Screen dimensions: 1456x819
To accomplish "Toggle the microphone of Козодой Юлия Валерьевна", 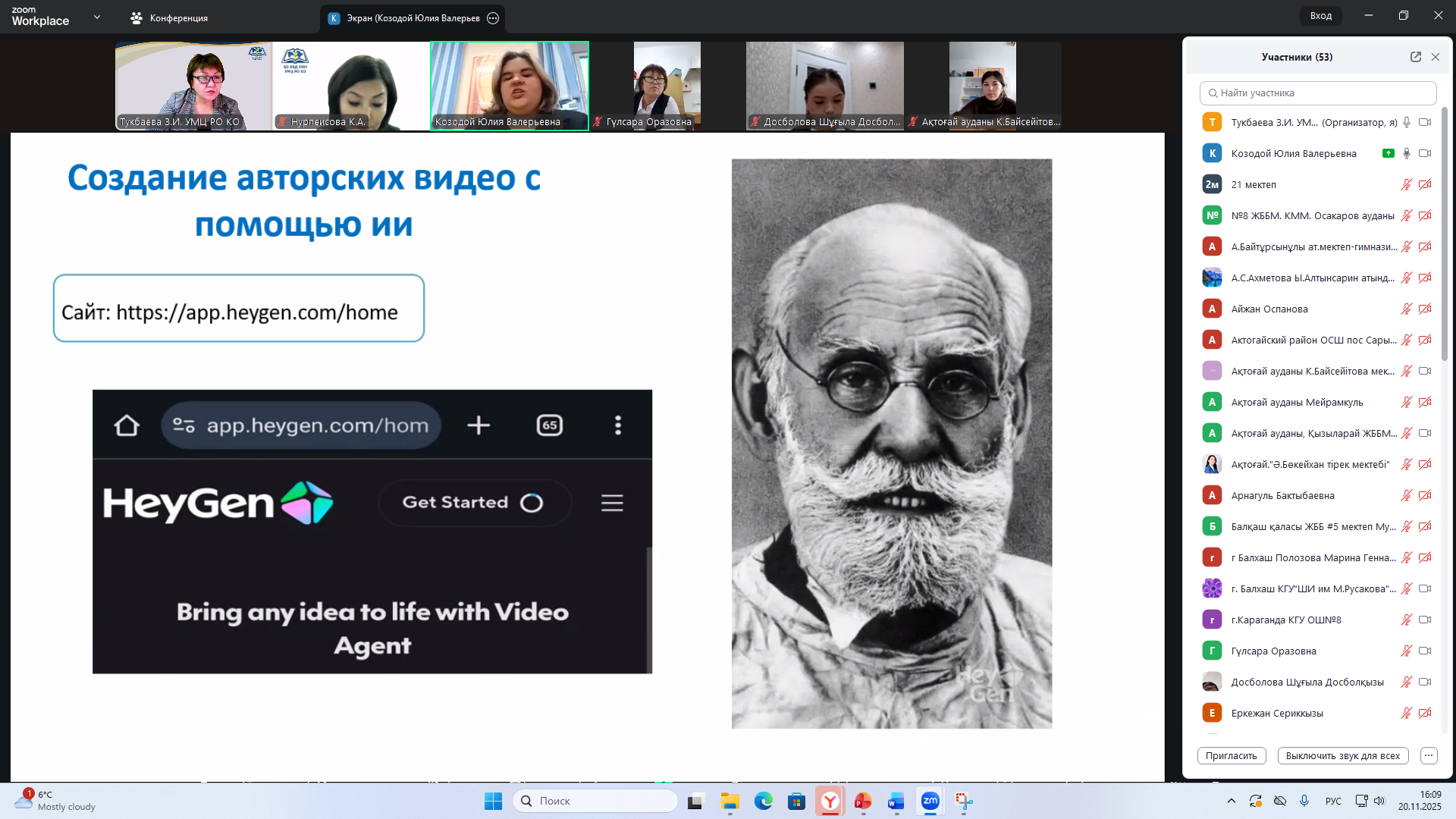I will click(x=1406, y=153).
